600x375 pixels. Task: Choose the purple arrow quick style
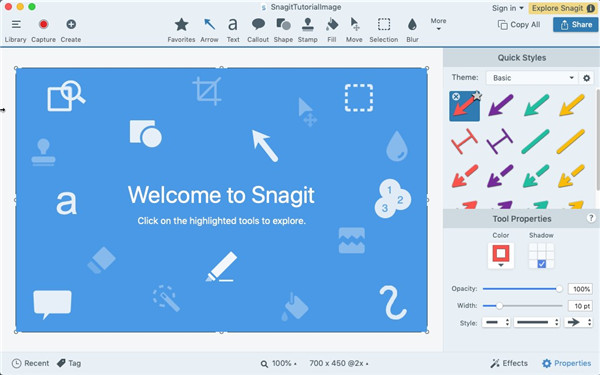500,105
